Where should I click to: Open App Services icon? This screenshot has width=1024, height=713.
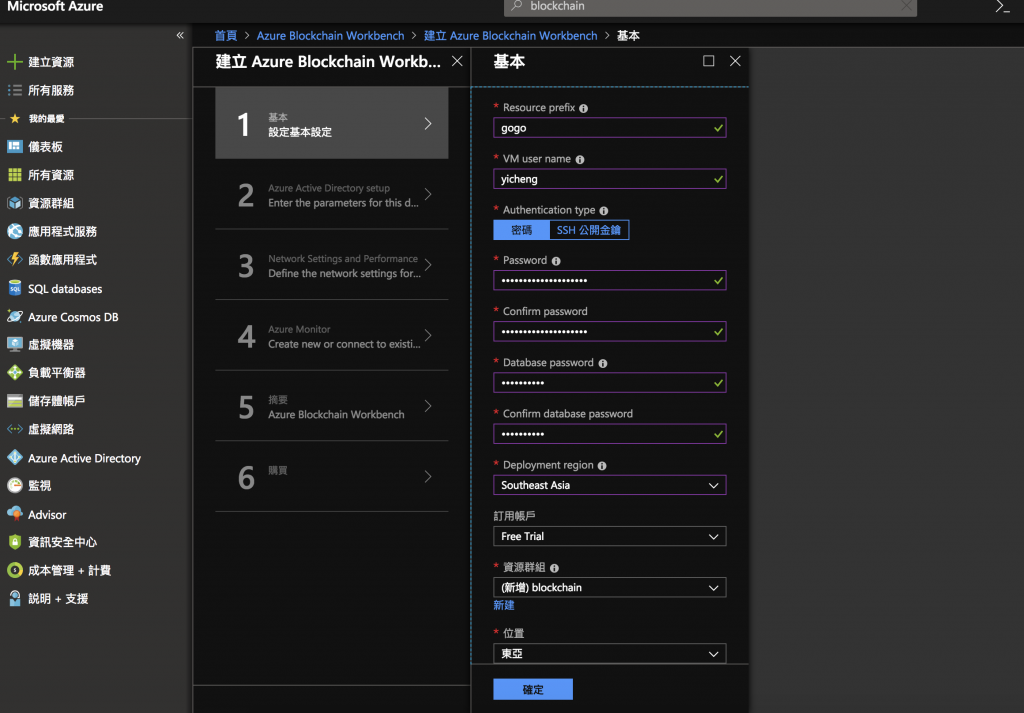(x=14, y=231)
